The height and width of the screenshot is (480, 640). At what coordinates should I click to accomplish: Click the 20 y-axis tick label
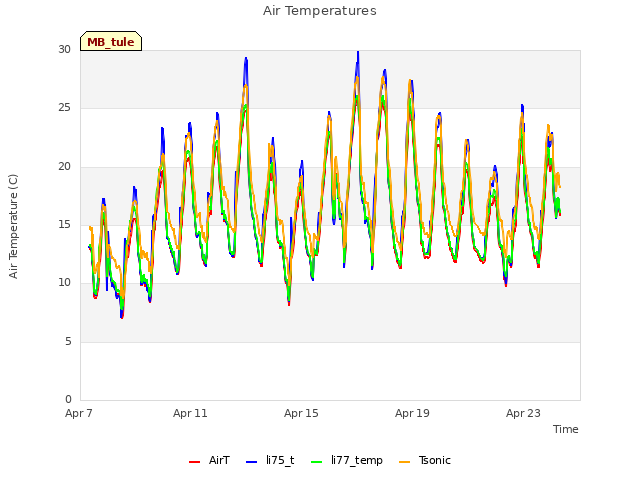click(x=64, y=166)
